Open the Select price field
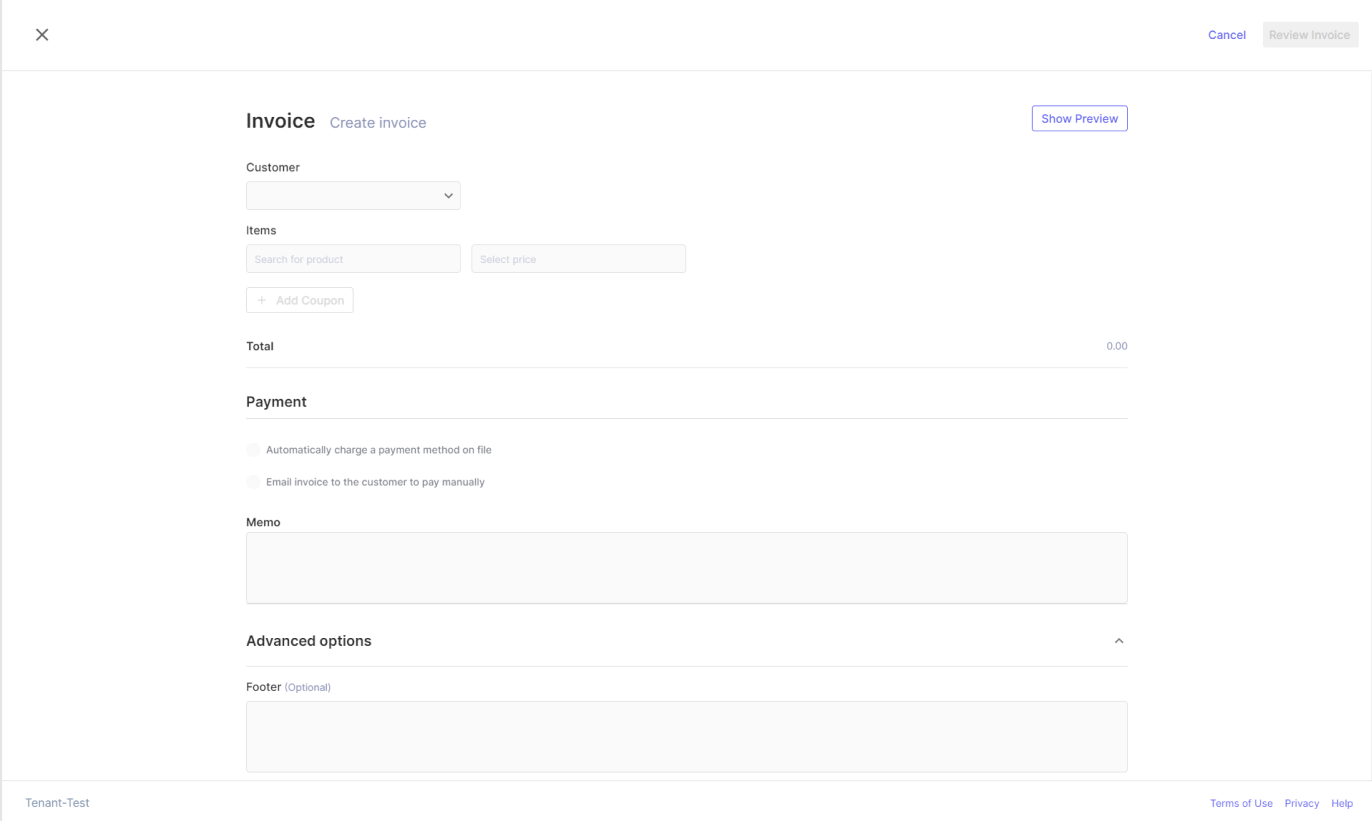The height and width of the screenshot is (821, 1372). coord(578,259)
